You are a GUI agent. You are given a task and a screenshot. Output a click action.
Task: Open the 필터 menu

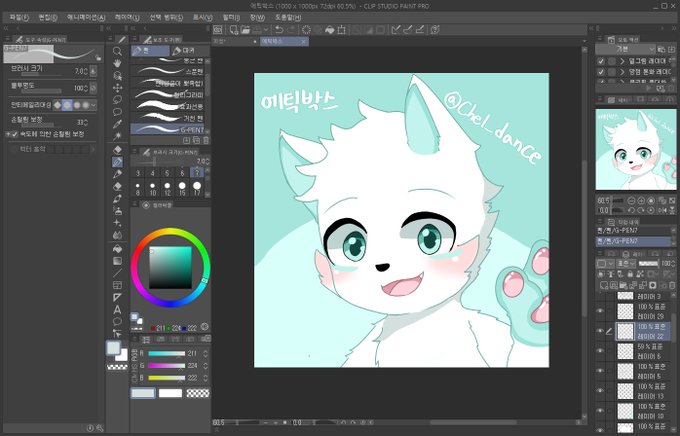pyautogui.click(x=231, y=17)
